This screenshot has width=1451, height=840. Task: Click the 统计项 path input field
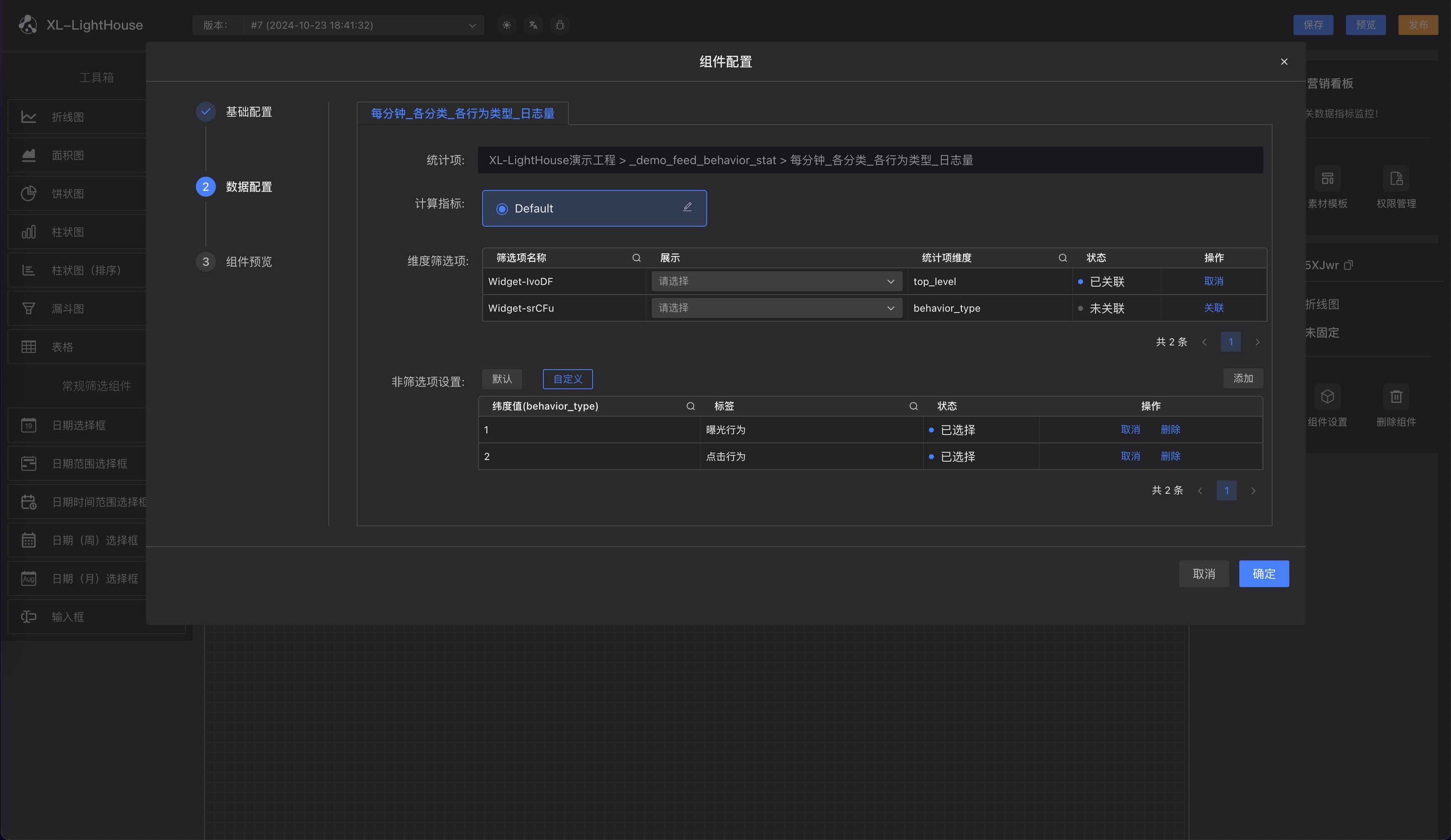[x=870, y=160]
